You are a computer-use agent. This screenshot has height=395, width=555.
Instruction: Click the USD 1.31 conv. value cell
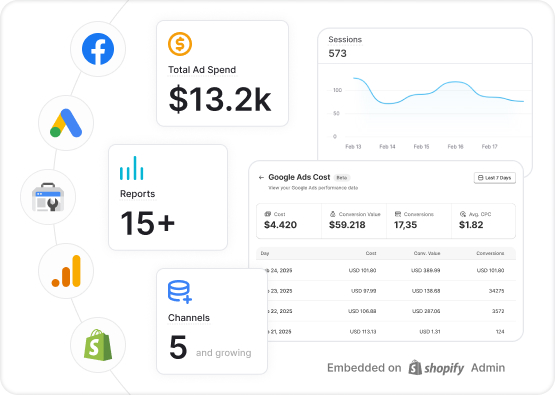click(430, 332)
